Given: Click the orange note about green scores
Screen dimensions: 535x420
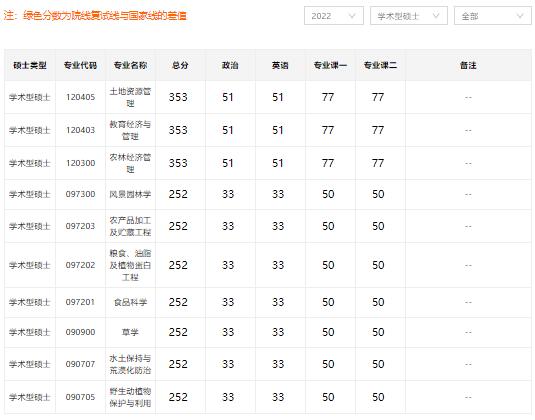Looking at the screenshot, I should [x=95, y=16].
